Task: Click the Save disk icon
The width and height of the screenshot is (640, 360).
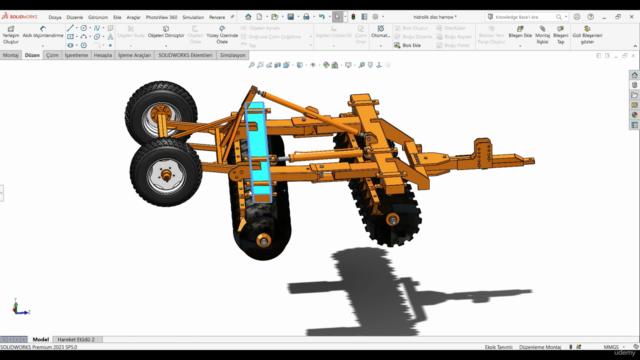Action: point(291,17)
